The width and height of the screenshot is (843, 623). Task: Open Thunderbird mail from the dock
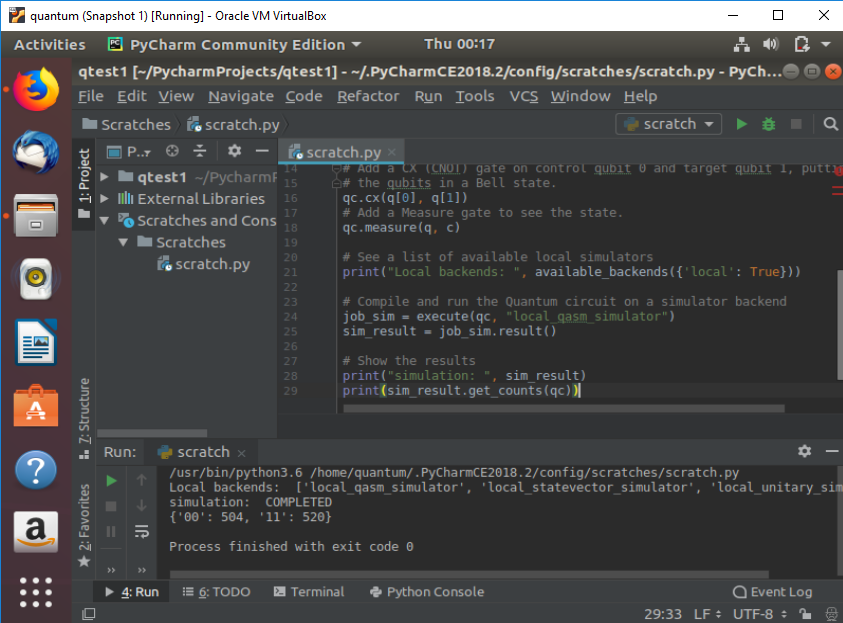36,152
